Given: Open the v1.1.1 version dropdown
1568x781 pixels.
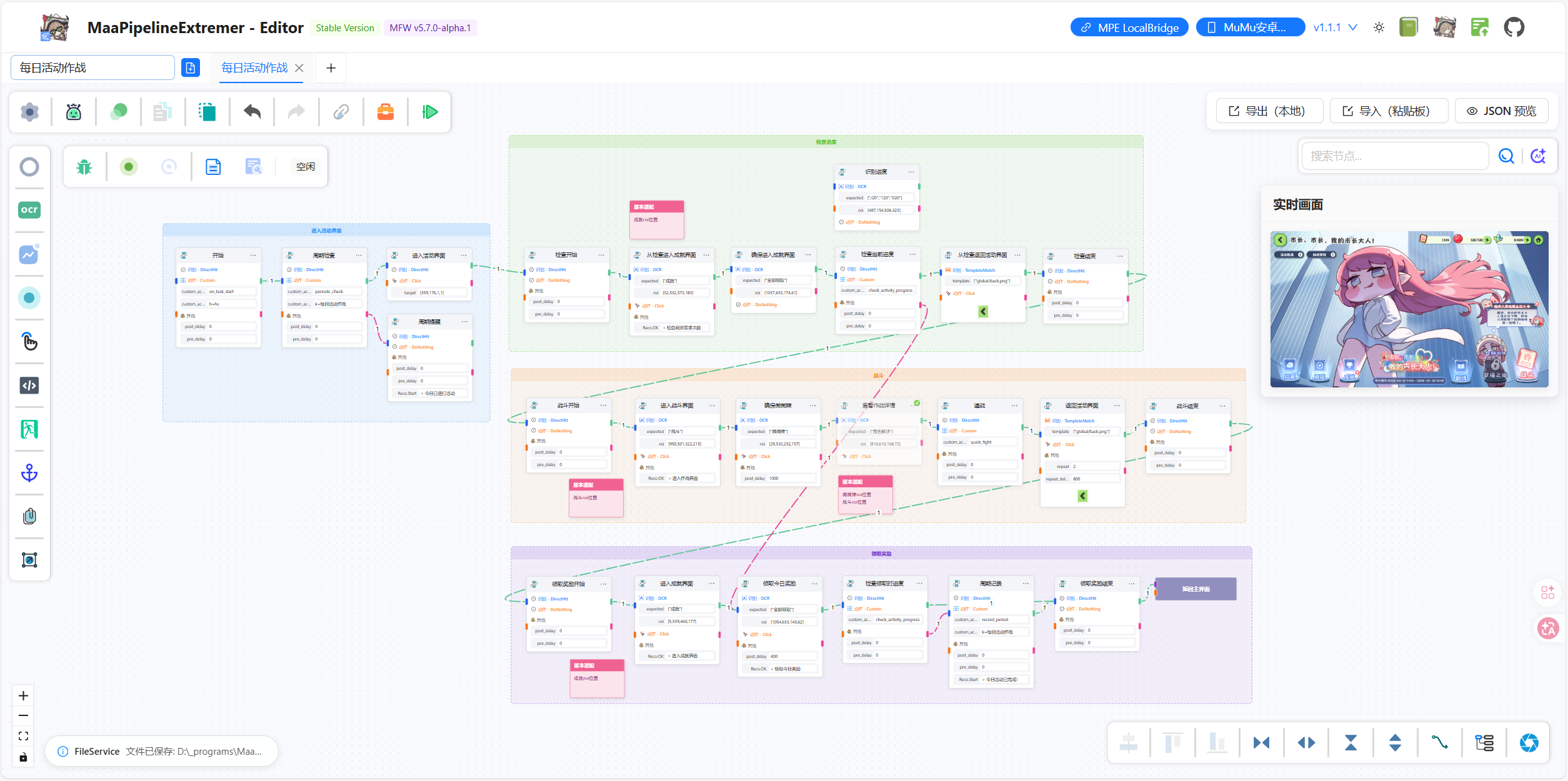Looking at the screenshot, I should [x=1336, y=27].
